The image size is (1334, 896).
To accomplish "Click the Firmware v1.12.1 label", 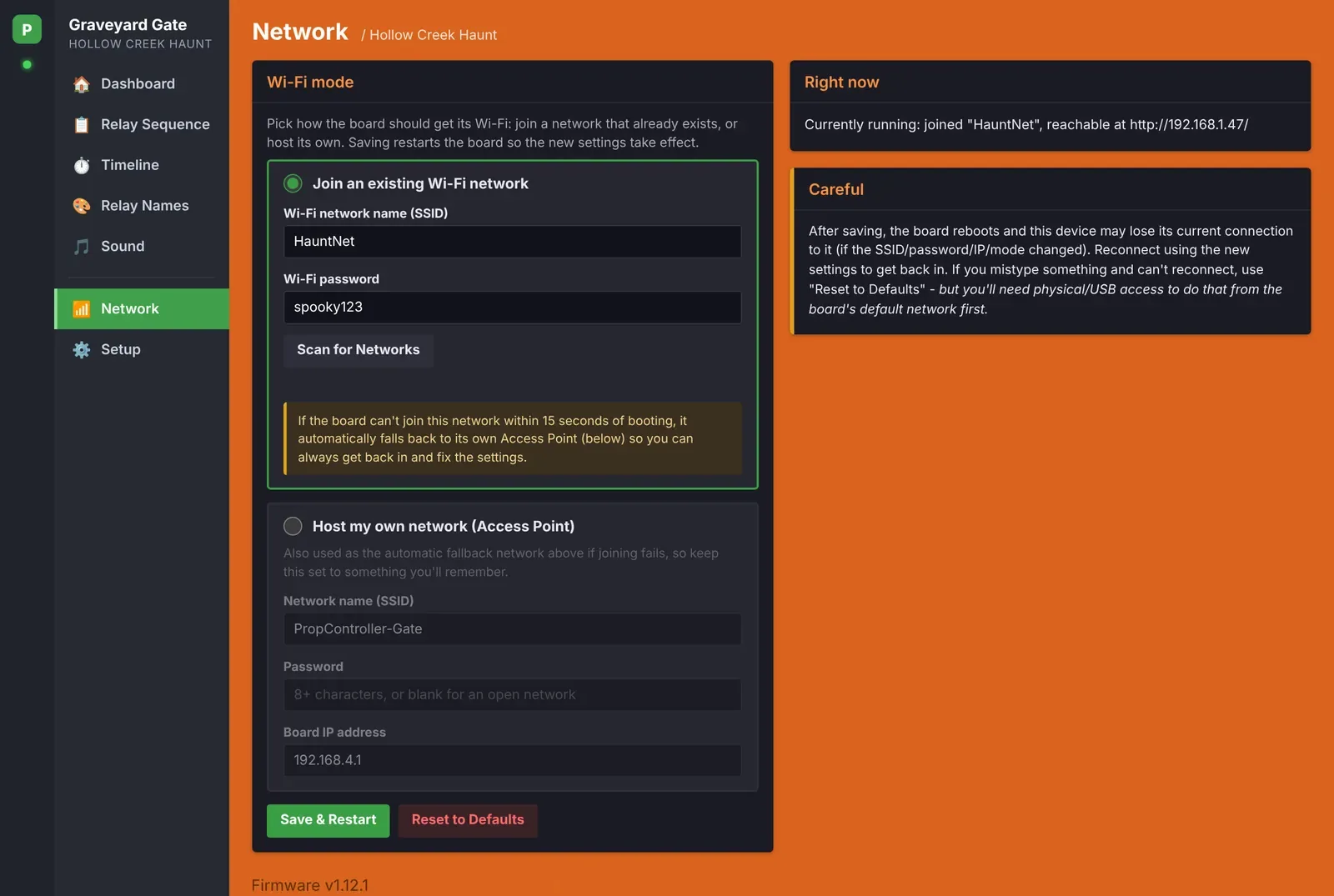I will [x=310, y=885].
